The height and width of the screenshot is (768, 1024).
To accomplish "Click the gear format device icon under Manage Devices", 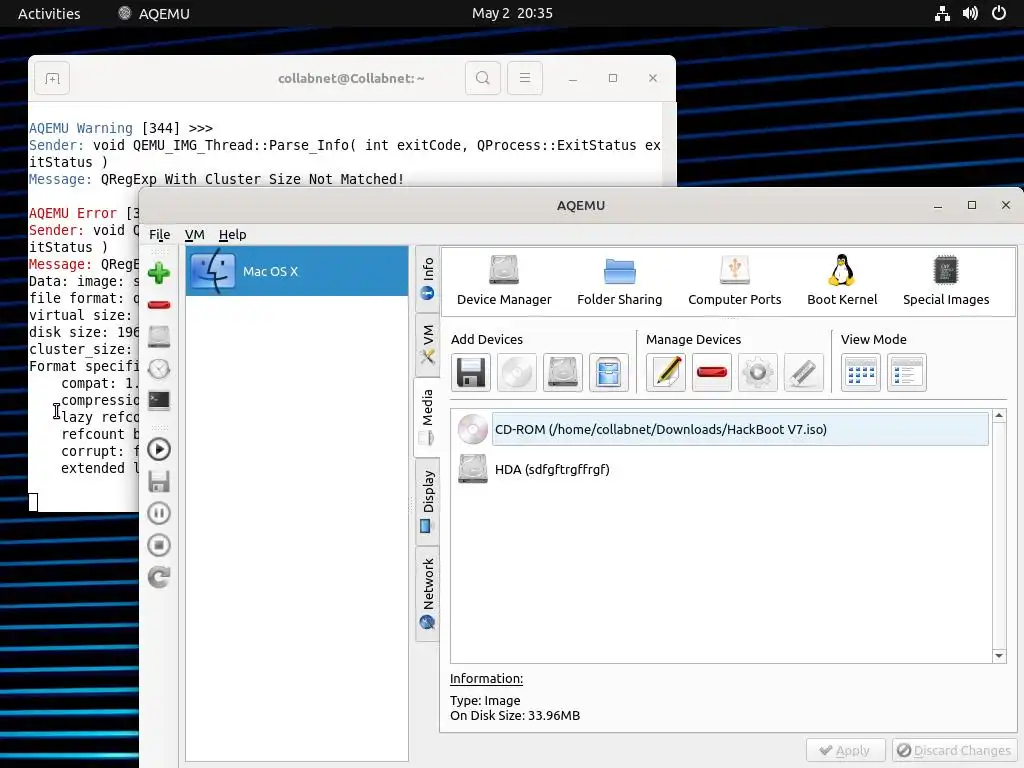I will (758, 373).
